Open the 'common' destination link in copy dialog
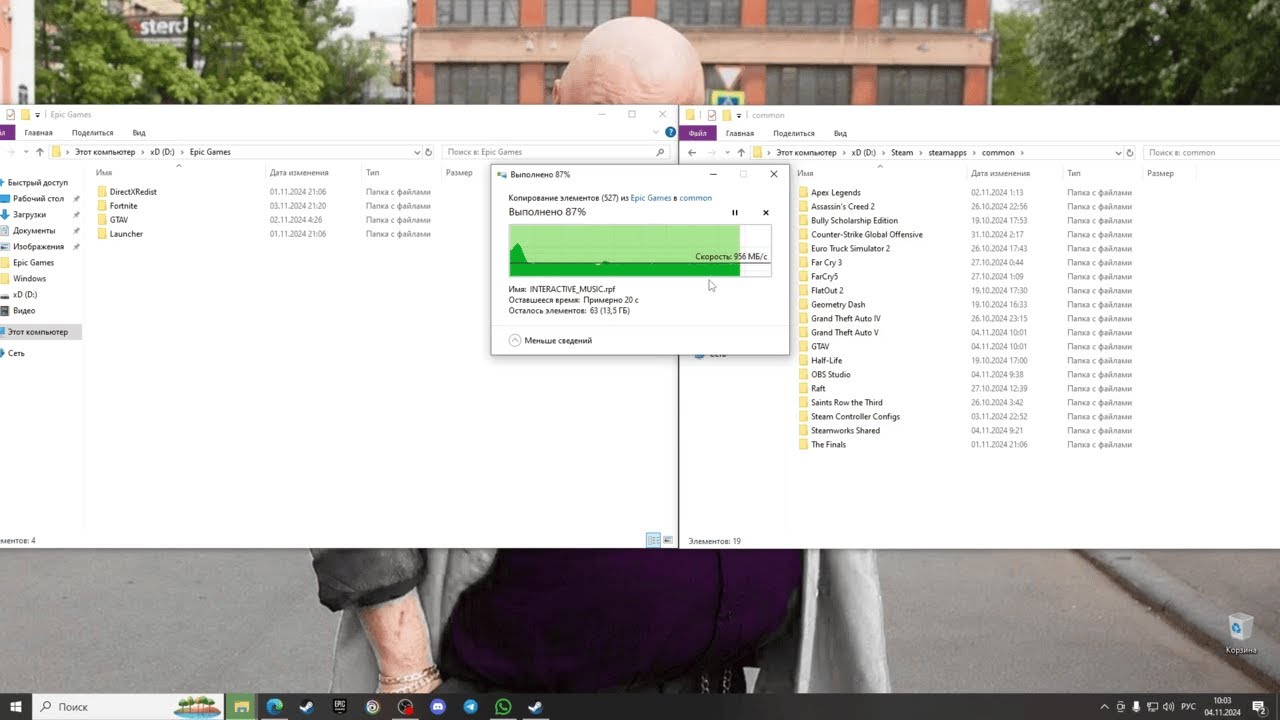1280x720 pixels. point(696,198)
